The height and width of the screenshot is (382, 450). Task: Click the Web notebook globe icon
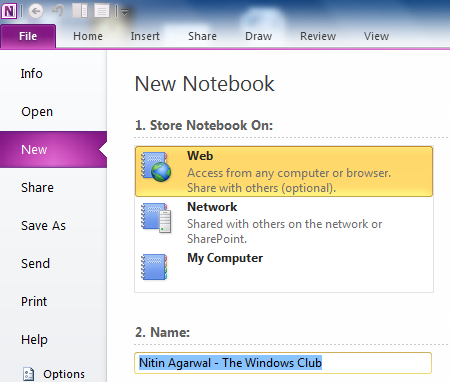156,167
